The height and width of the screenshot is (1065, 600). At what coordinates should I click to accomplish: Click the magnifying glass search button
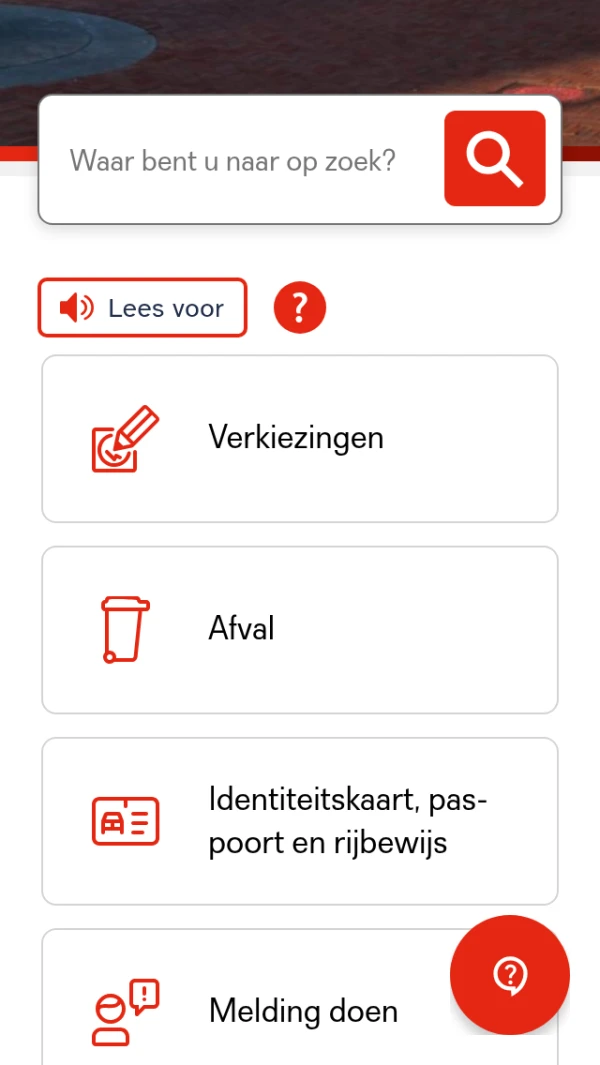pyautogui.click(x=495, y=158)
